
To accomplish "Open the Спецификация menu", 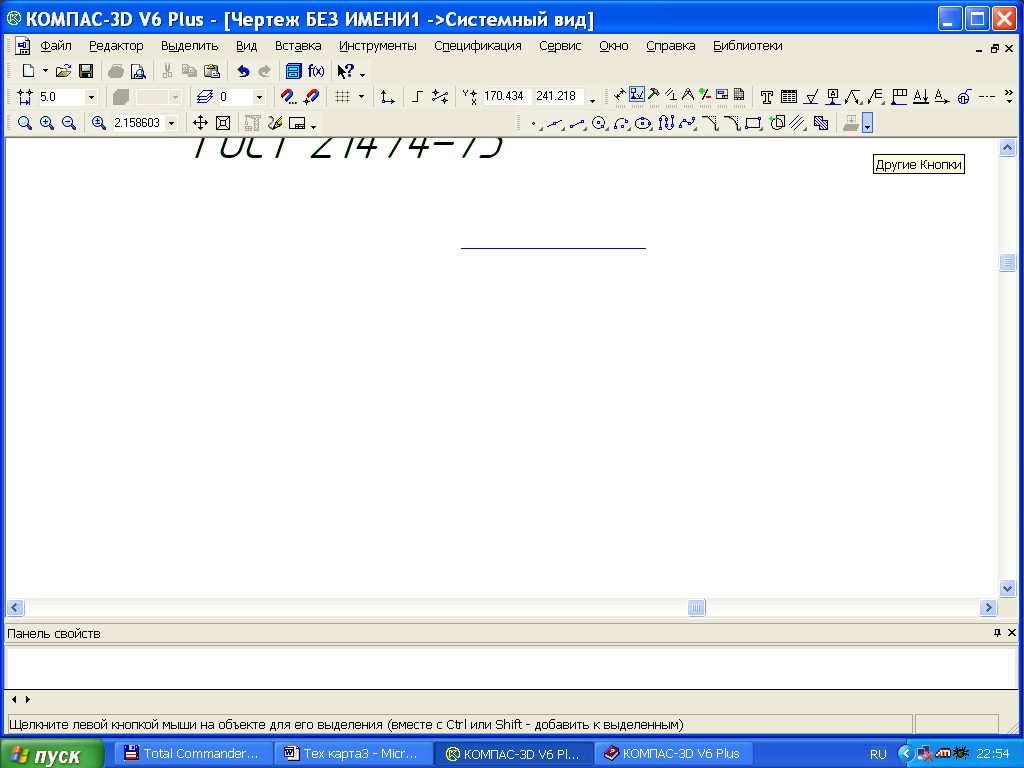I will (x=478, y=46).
